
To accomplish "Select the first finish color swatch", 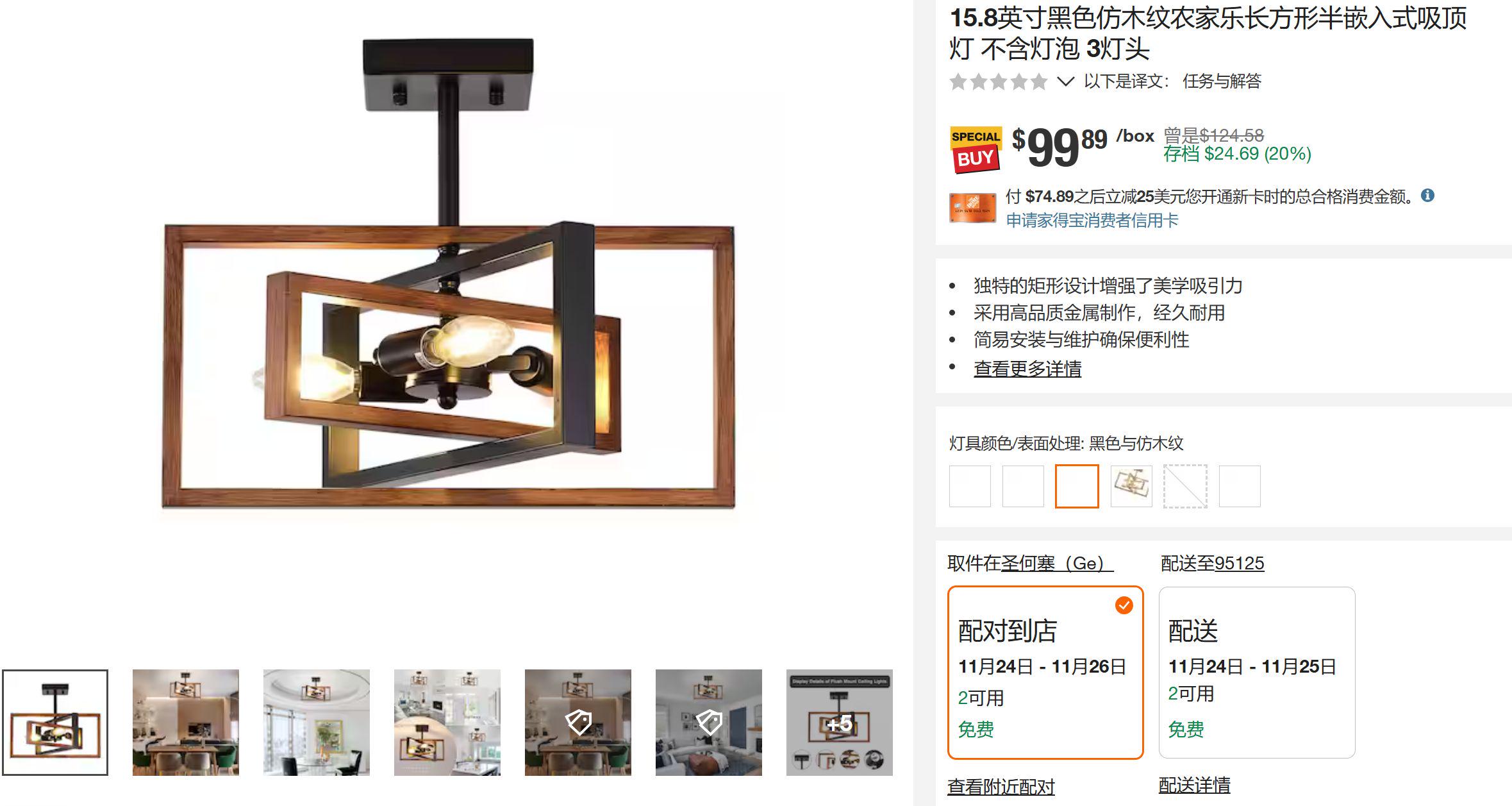I will [970, 486].
